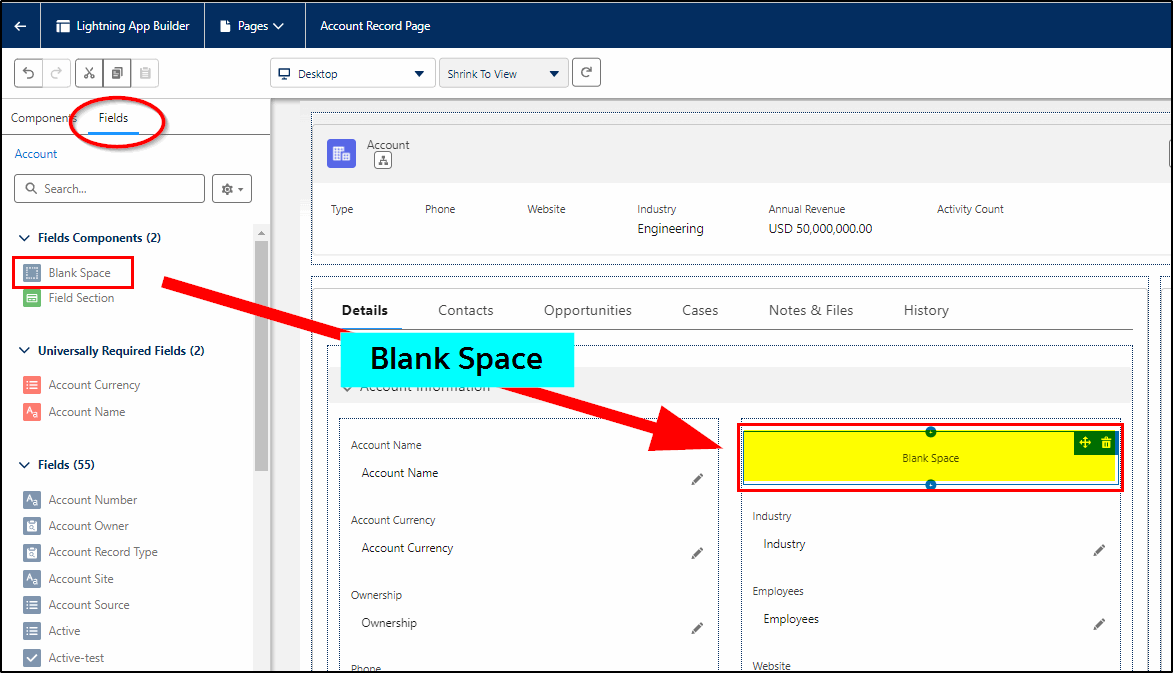Click the field Search input box

tap(109, 189)
